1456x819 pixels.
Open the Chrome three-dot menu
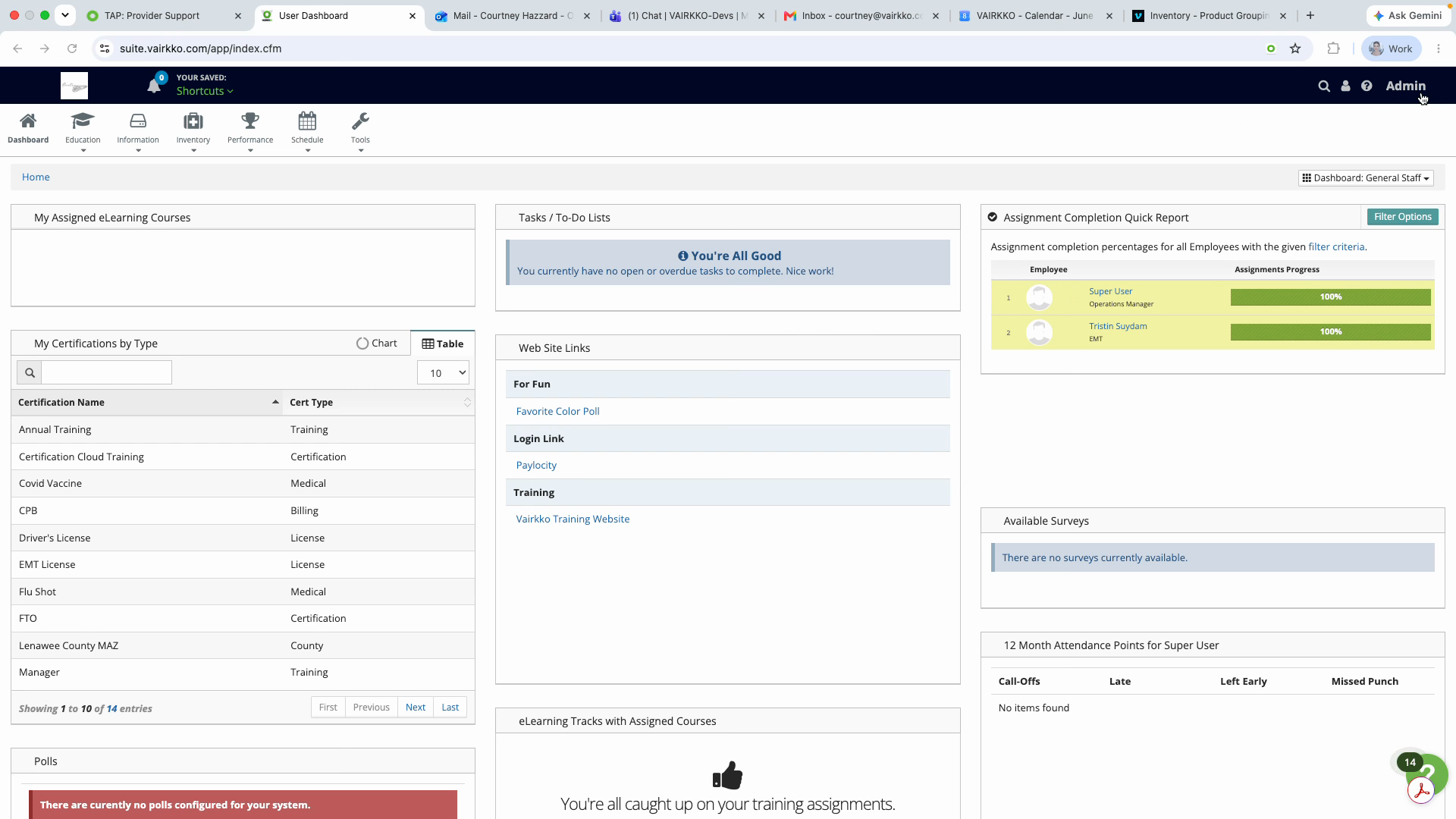click(1439, 49)
